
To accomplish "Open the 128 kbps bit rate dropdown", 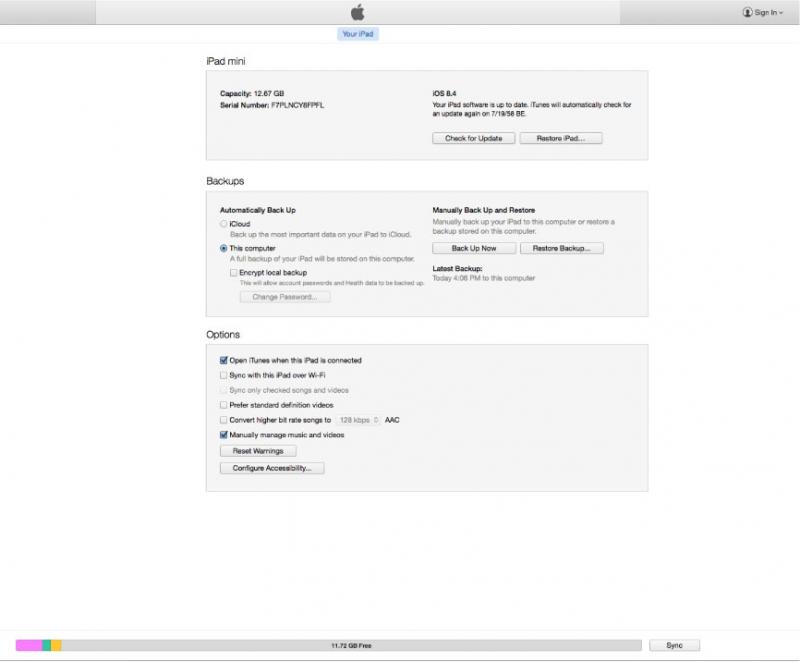I will 358,420.
